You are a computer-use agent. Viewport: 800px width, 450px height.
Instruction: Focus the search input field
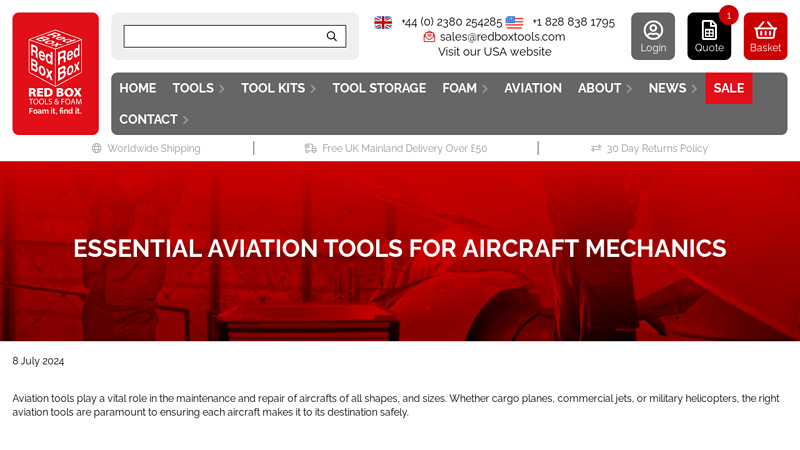[x=235, y=36]
